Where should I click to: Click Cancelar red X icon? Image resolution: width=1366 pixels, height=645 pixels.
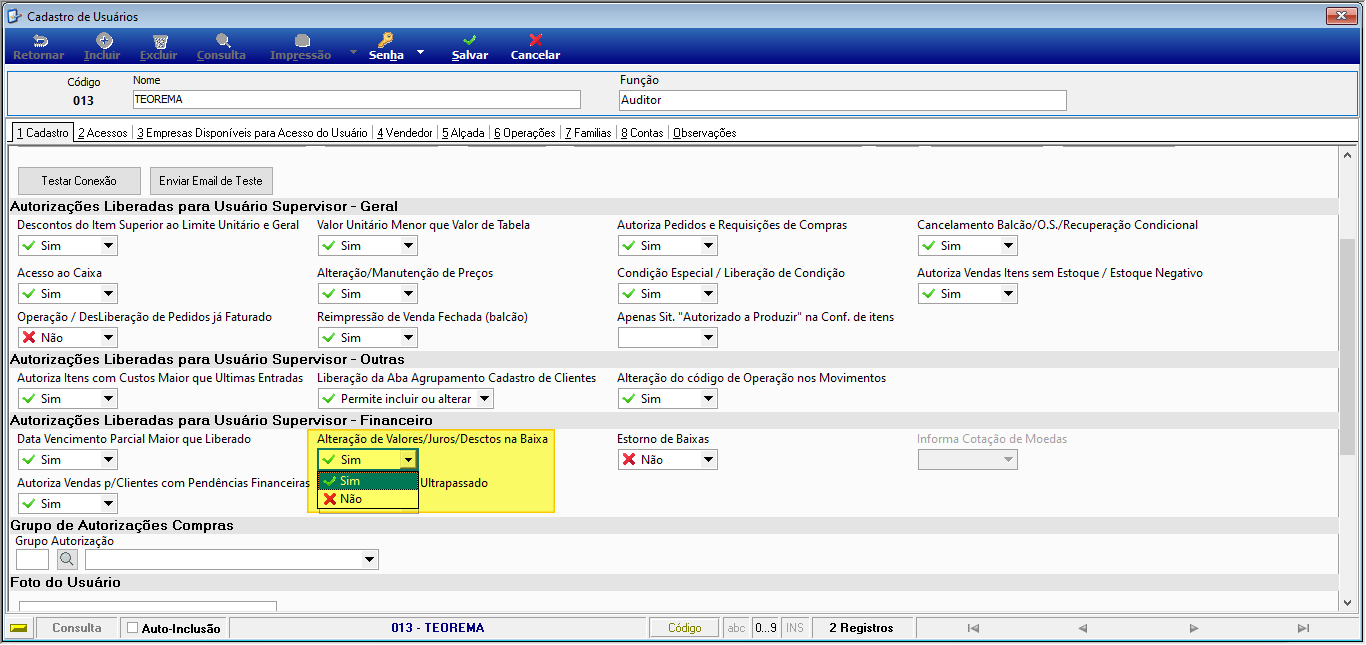[x=536, y=41]
